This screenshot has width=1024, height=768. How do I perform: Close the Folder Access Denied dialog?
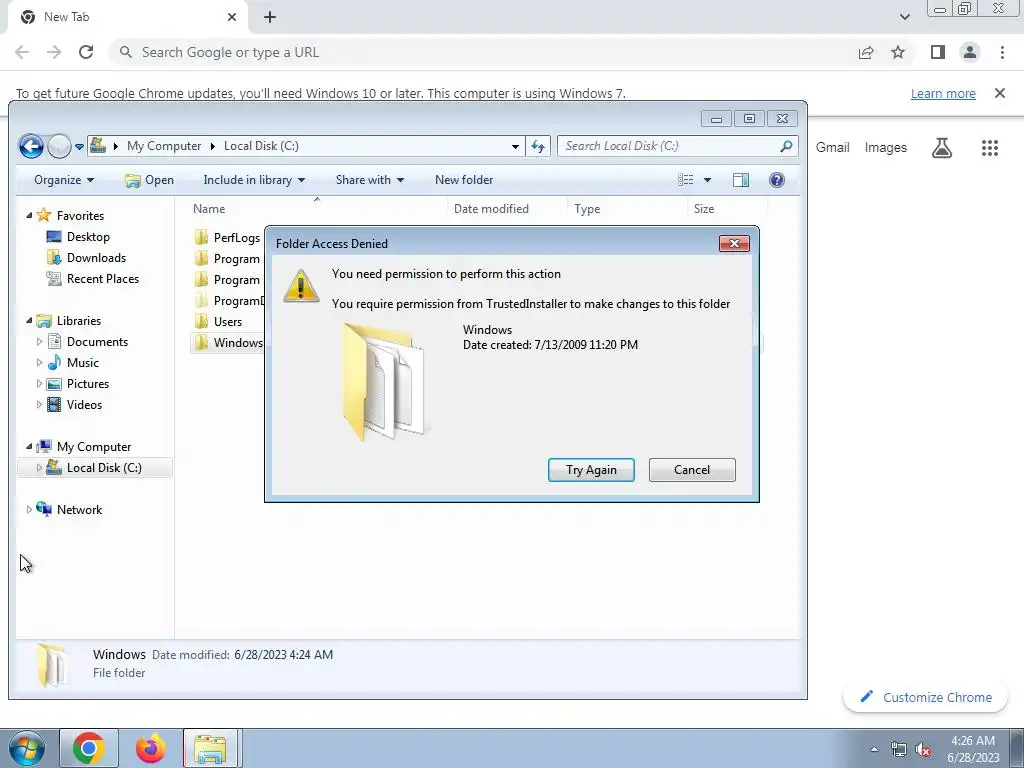(x=734, y=244)
